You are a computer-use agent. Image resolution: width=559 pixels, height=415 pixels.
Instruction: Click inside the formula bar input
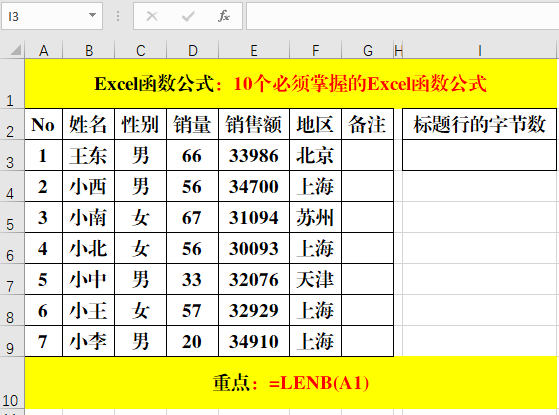click(x=402, y=16)
